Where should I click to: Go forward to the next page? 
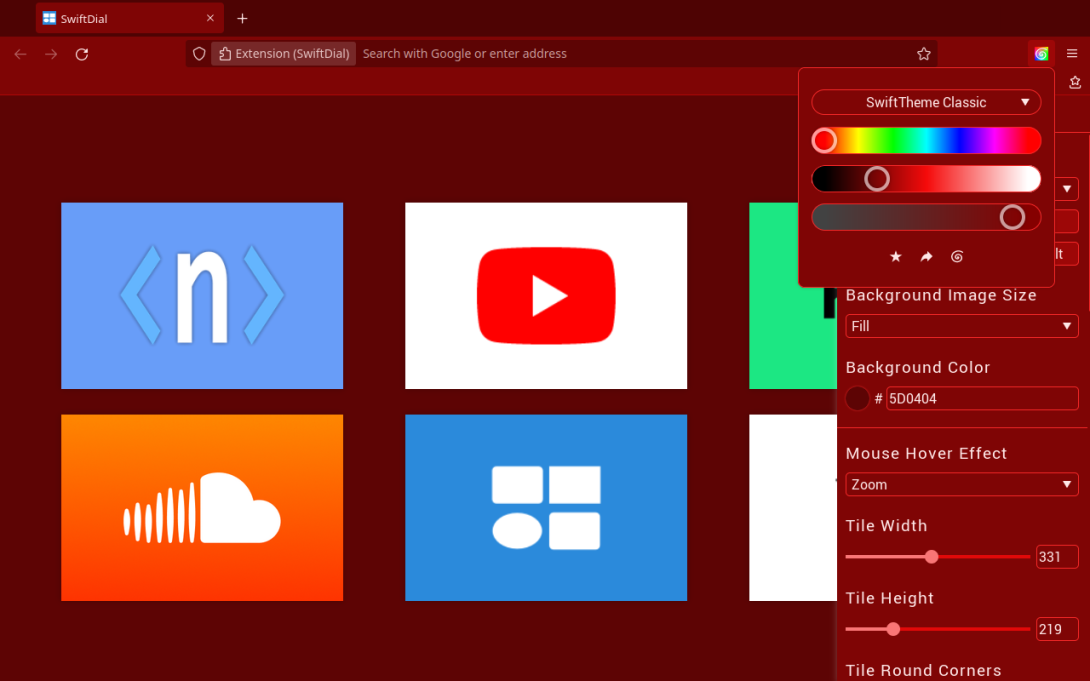click(51, 54)
